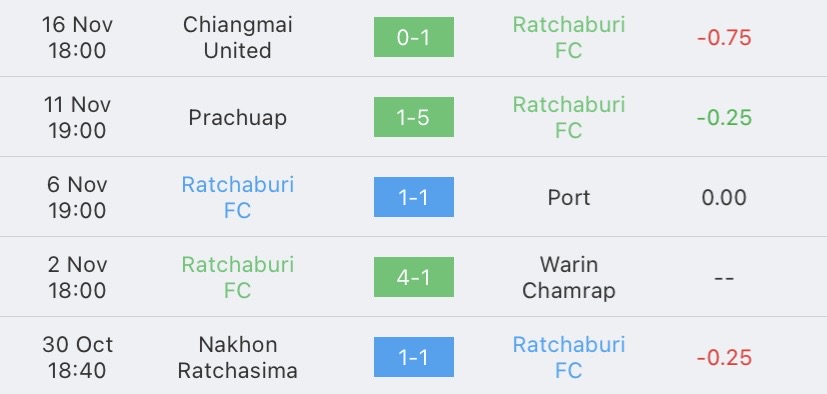Click green Ratchaburi FC in 11 Nov row
827x394 pixels.
tap(569, 117)
